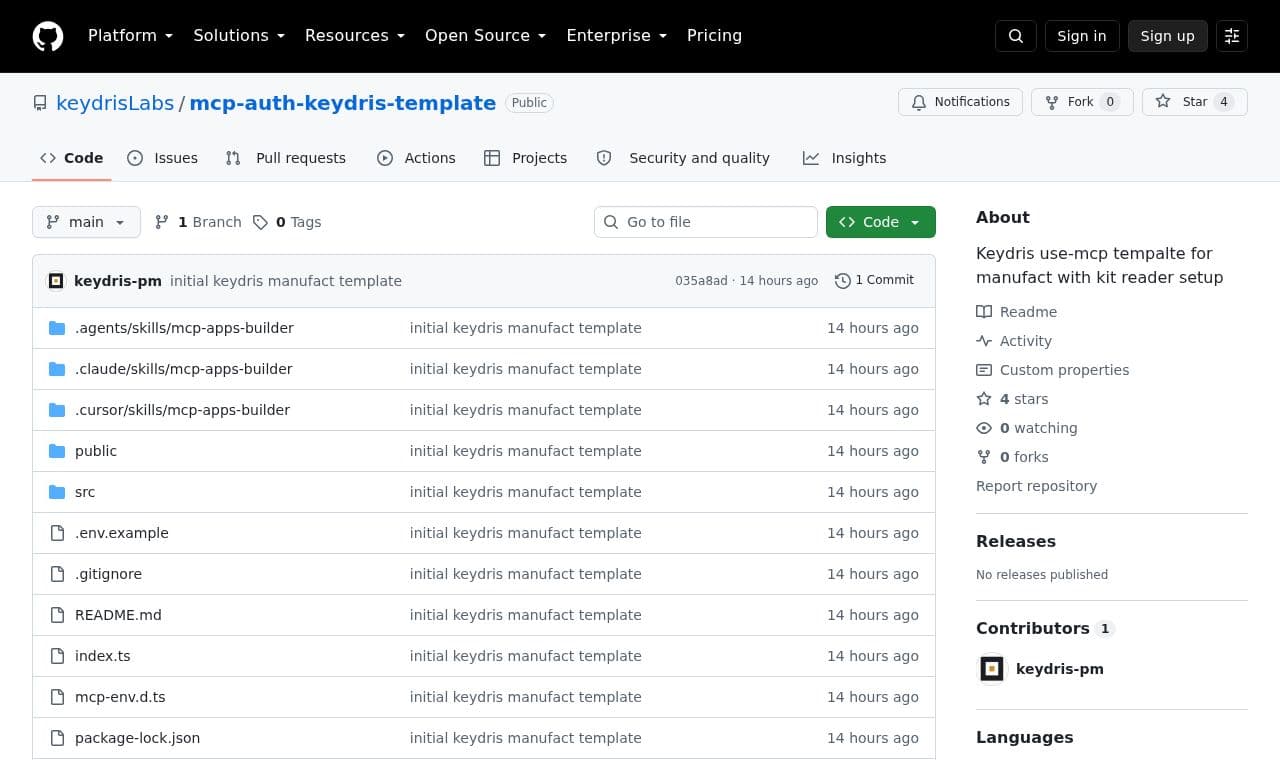View the 1 Branch link
The width and height of the screenshot is (1280, 760).
pos(198,222)
